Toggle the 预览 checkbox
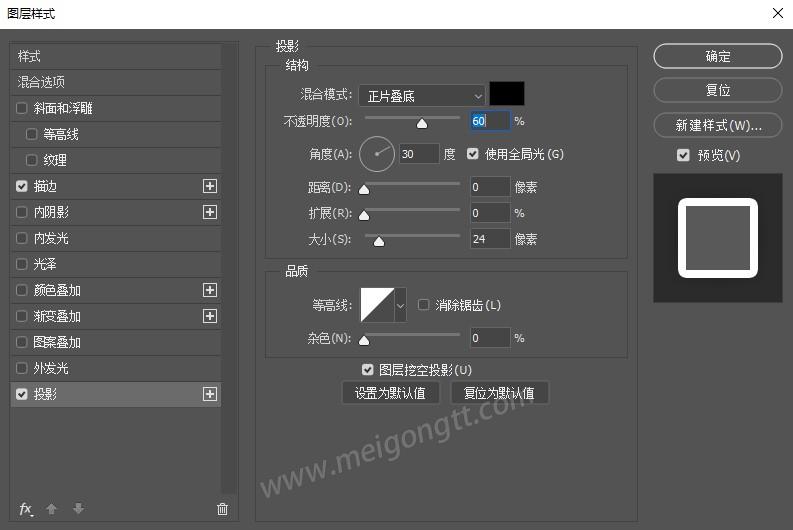793x530 pixels. [683, 155]
